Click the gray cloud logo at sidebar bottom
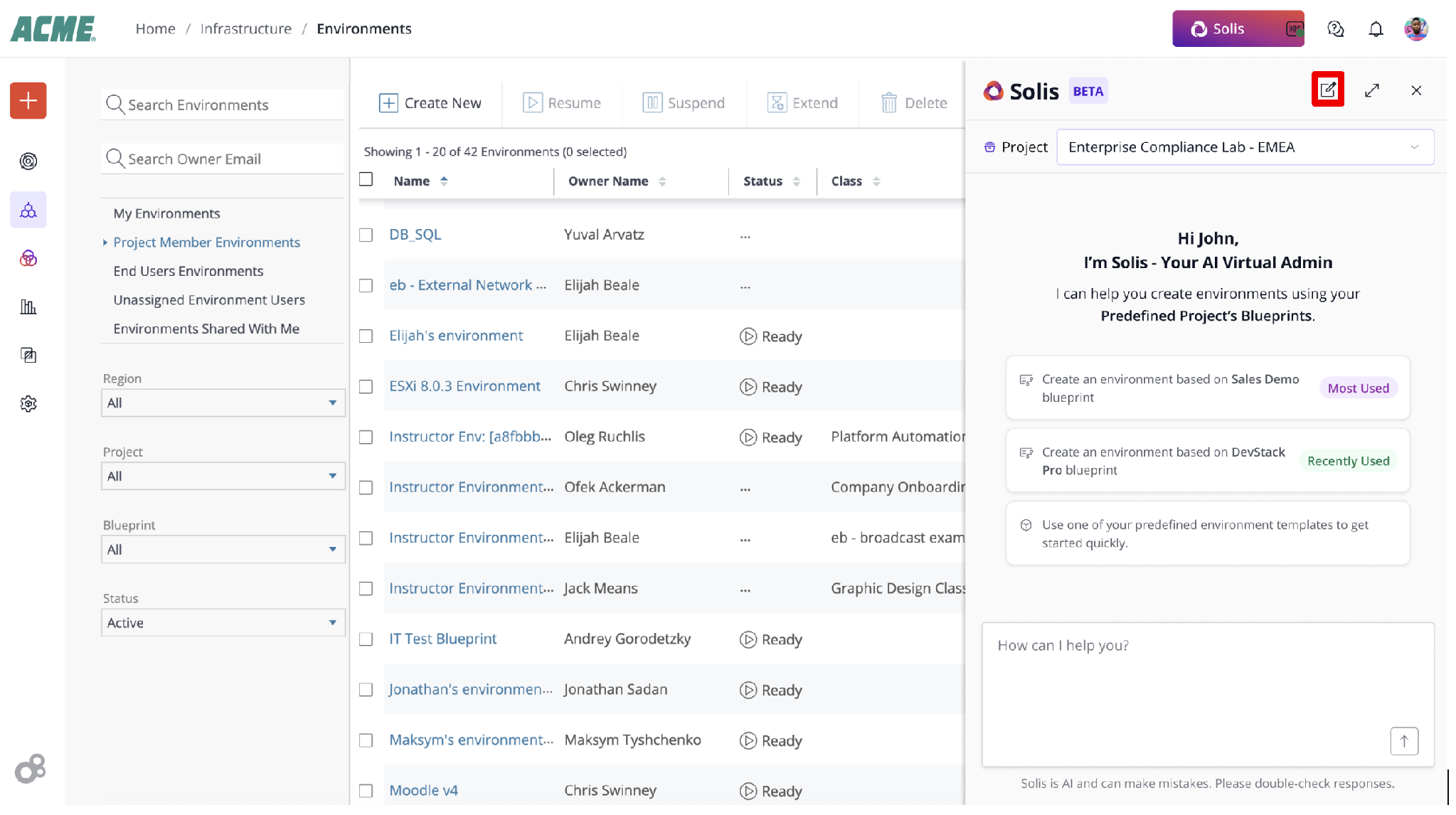The height and width of the screenshot is (815, 1456). (x=30, y=769)
